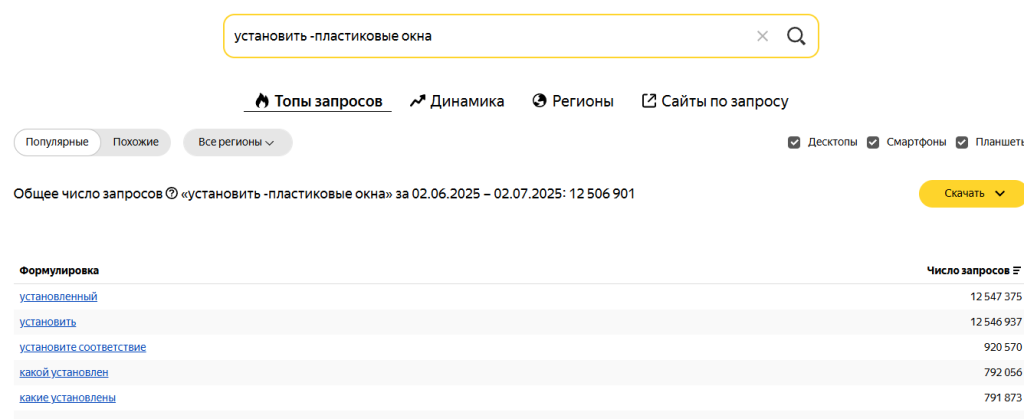Click the globe icon on Регионы
Image resolution: width=1024 pixels, height=419 pixels.
tap(540, 101)
